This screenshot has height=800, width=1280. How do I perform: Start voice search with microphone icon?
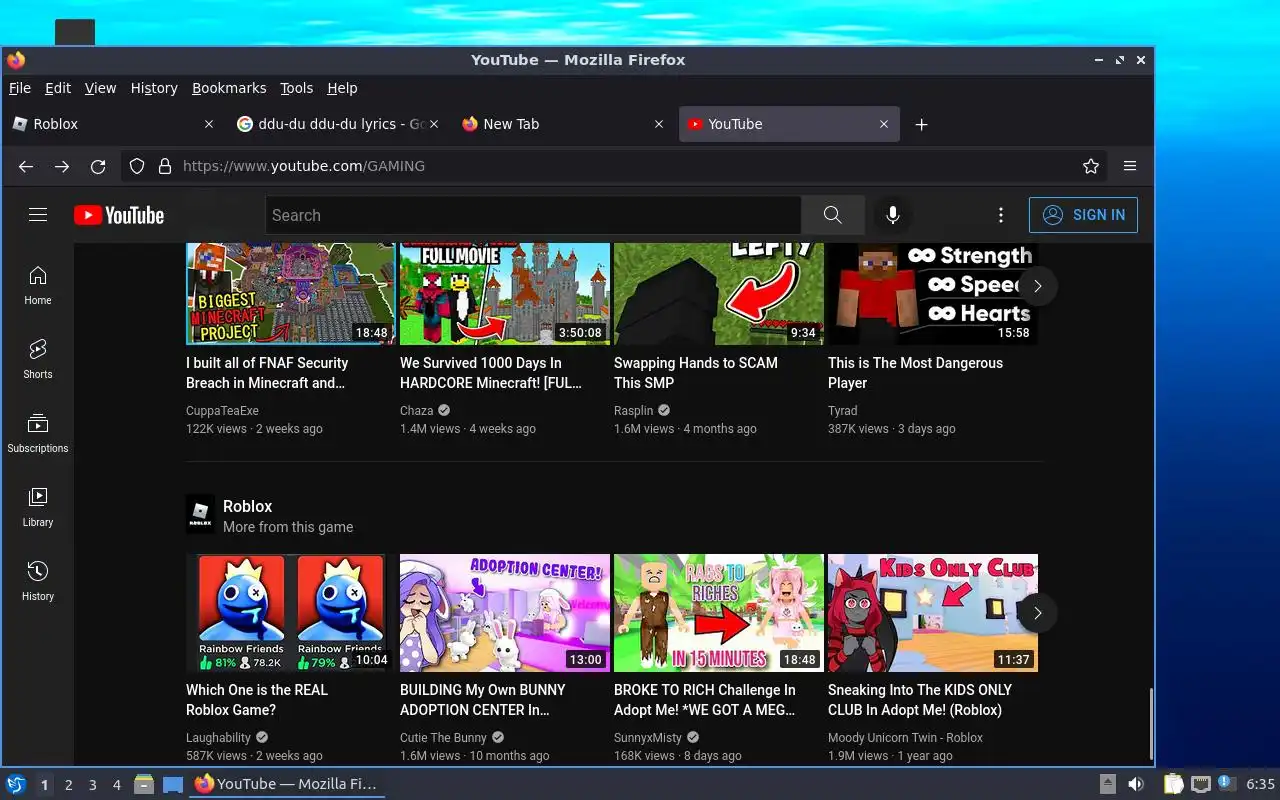click(x=893, y=215)
